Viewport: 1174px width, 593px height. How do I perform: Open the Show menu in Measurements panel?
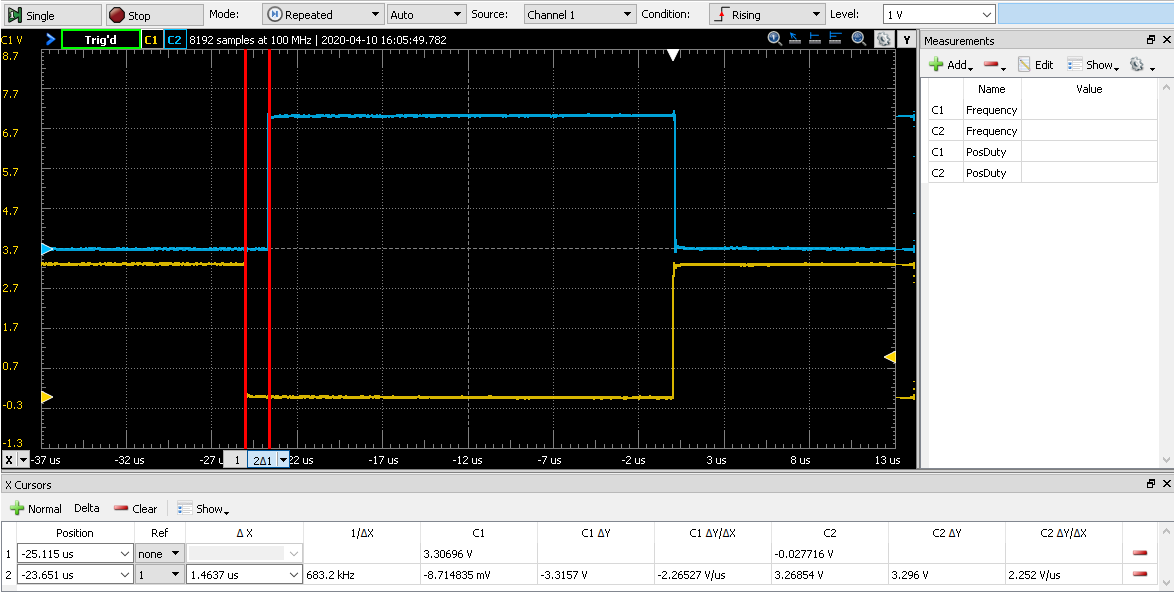(x=1092, y=64)
